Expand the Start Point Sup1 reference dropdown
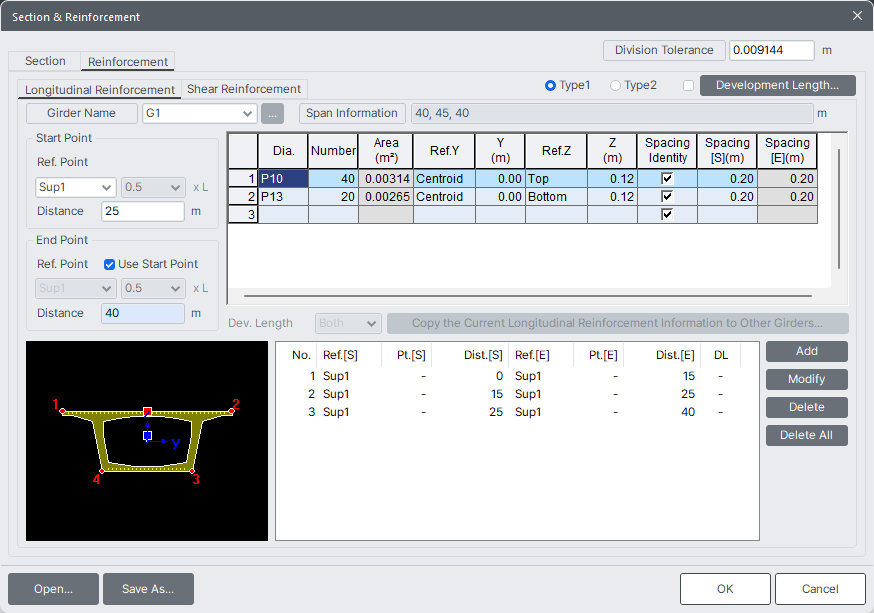 click(x=76, y=187)
